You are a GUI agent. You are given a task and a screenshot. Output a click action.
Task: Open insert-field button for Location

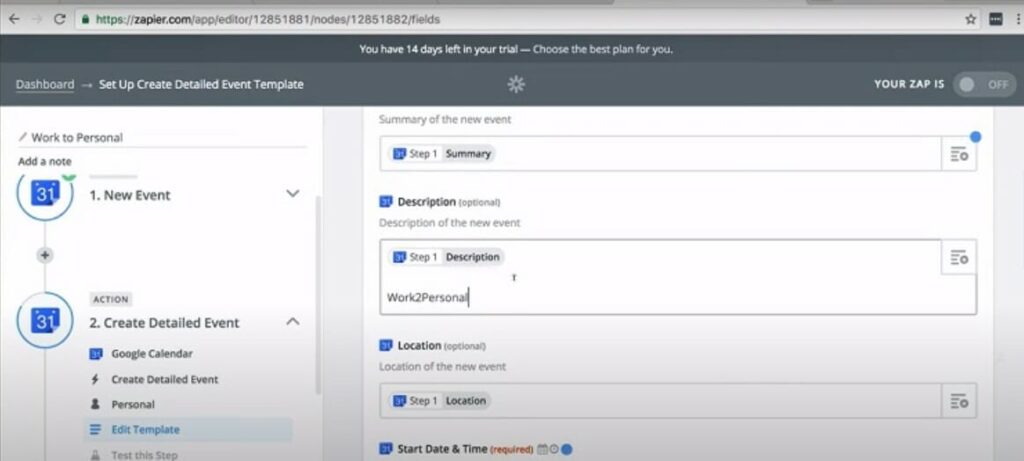click(x=959, y=400)
